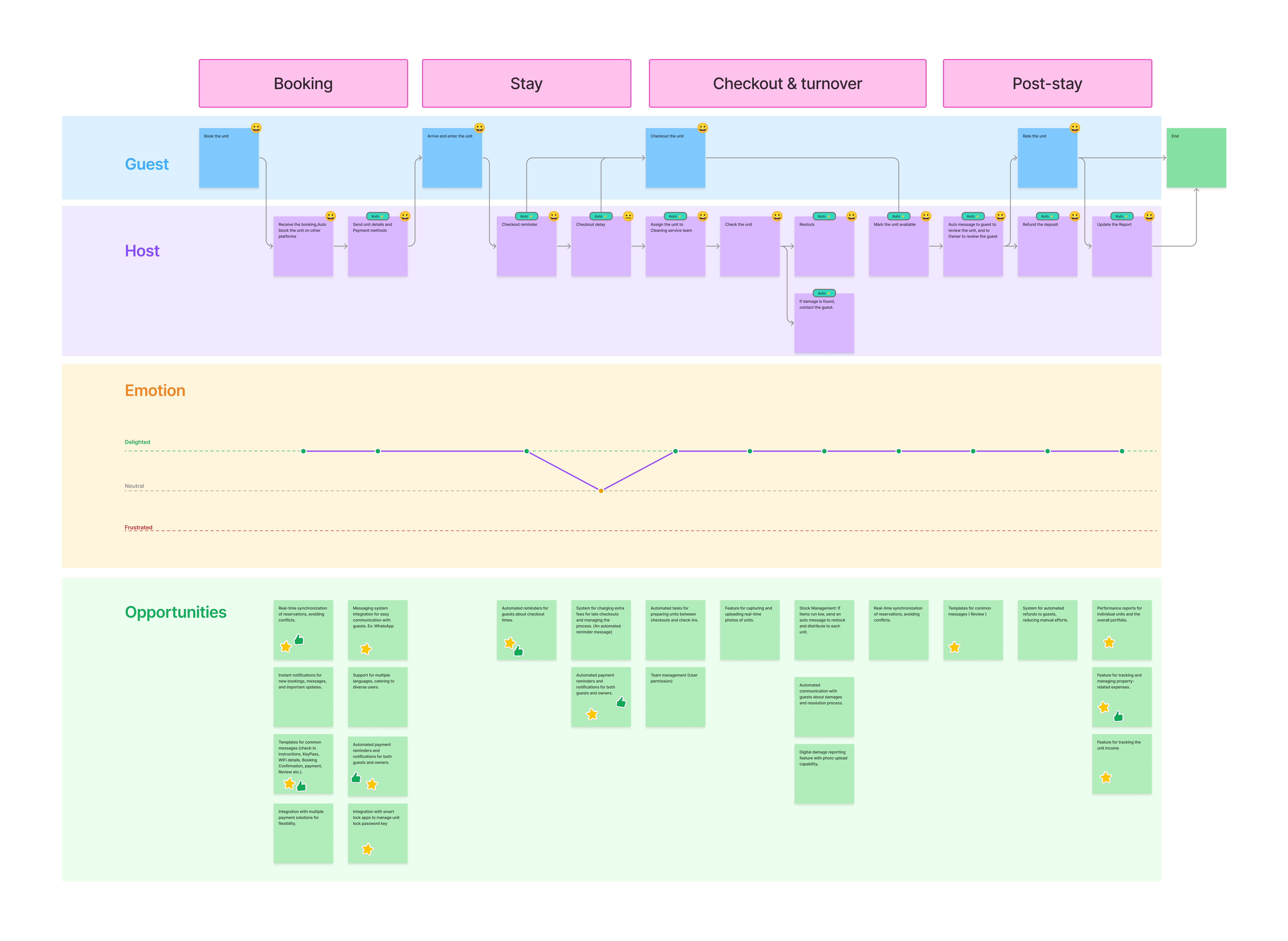The width and height of the screenshot is (1288, 941).
Task: Select the Auto badge above the damage contact note
Action: (824, 293)
